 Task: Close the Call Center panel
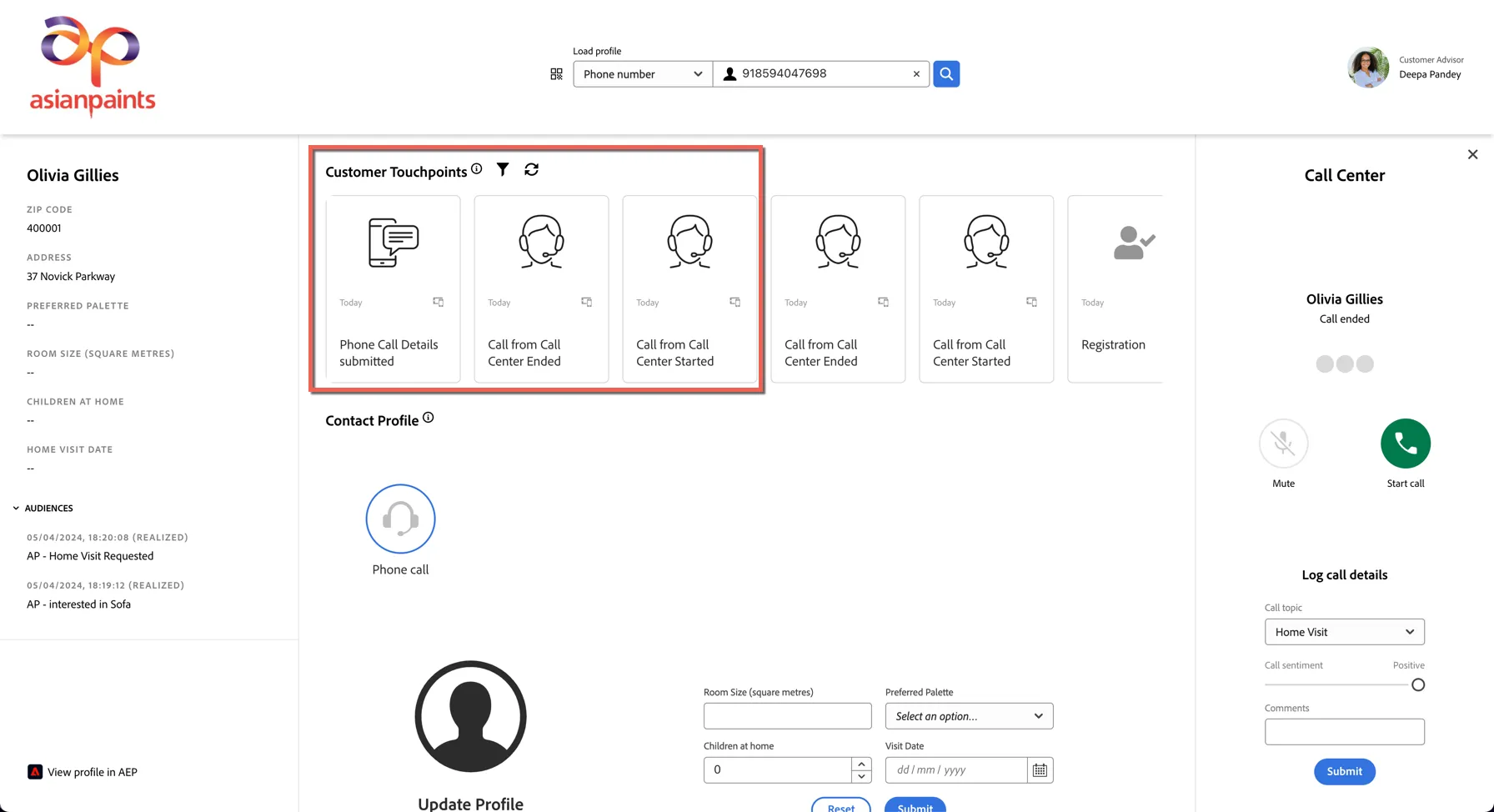pos(1473,154)
